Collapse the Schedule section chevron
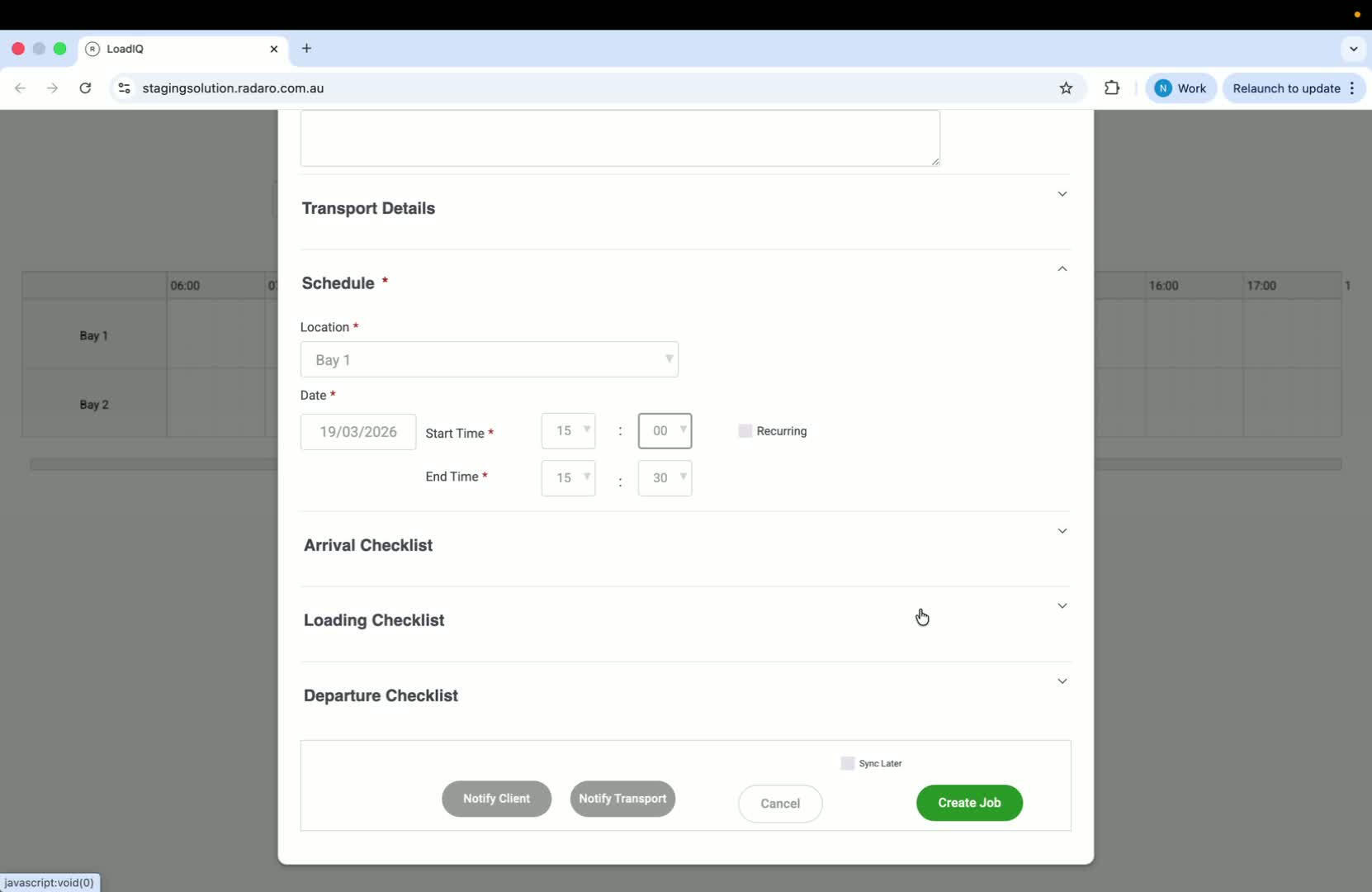This screenshot has width=1372, height=892. click(1062, 268)
